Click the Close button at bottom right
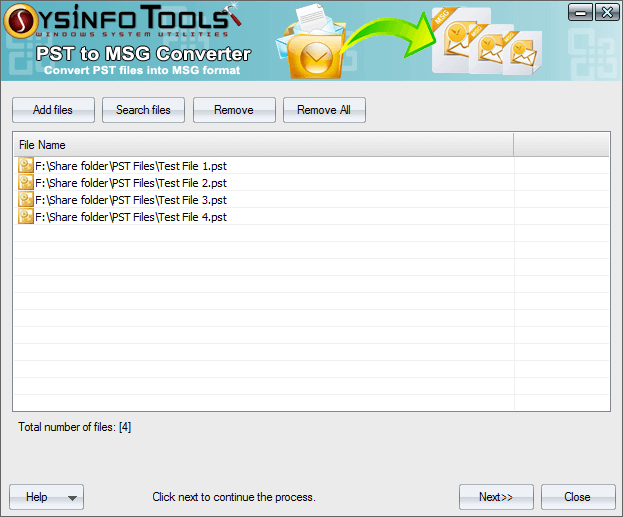The height and width of the screenshot is (517, 623). [577, 497]
